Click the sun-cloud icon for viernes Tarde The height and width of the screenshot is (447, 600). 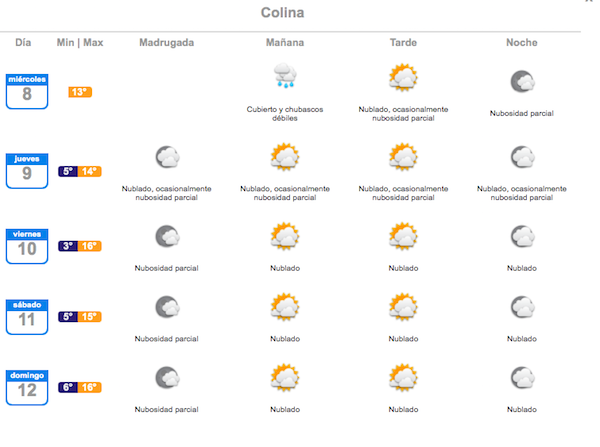(x=403, y=236)
